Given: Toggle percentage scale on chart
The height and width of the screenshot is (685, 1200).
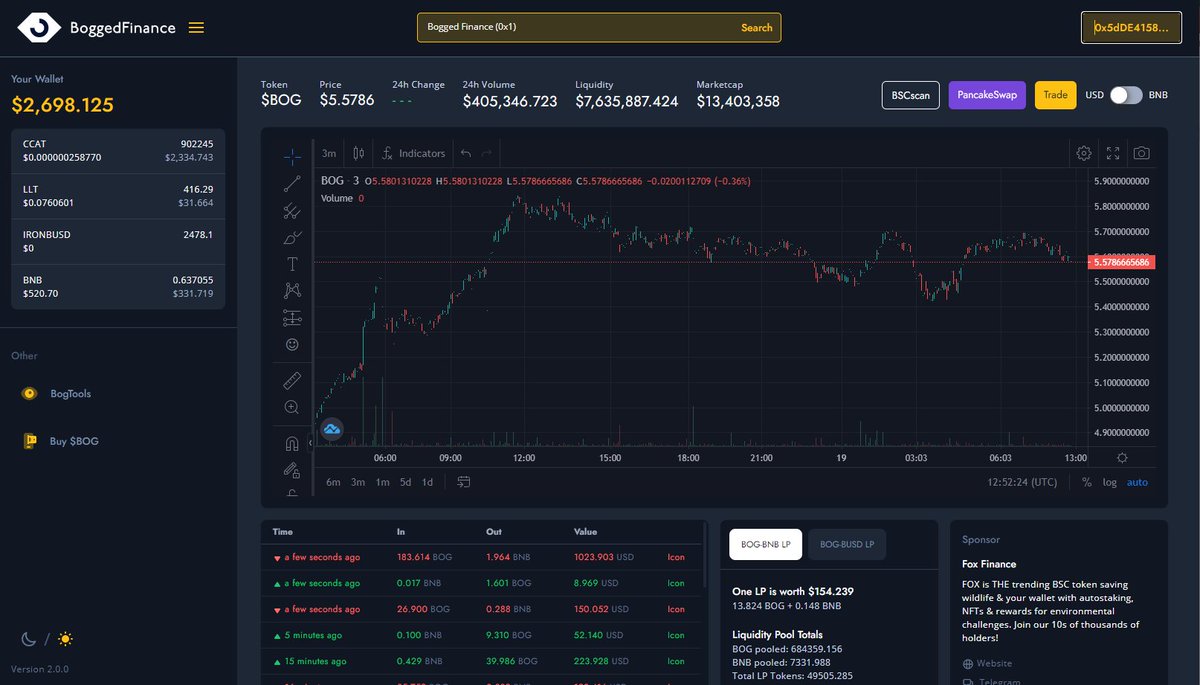Looking at the screenshot, I should (x=1087, y=482).
